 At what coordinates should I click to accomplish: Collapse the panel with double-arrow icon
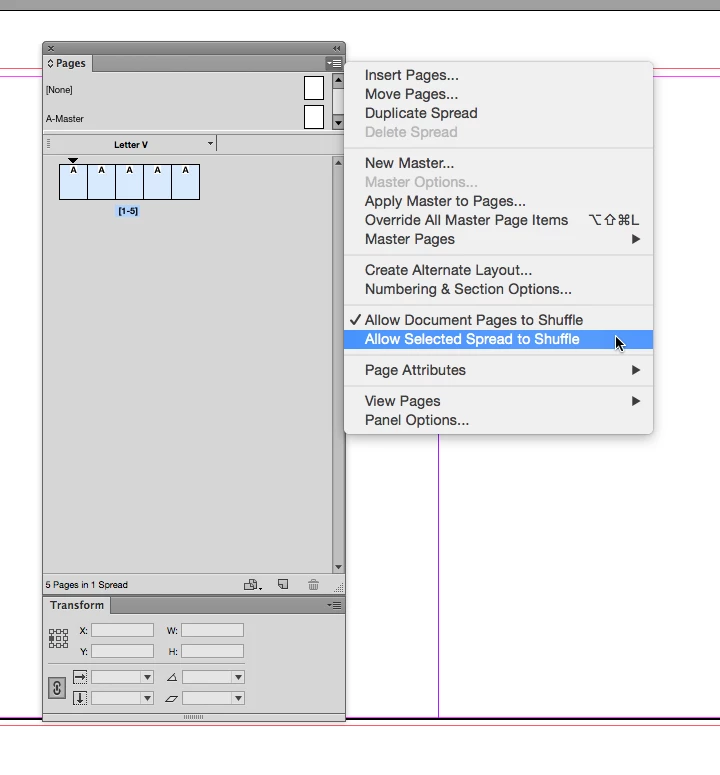point(337,48)
